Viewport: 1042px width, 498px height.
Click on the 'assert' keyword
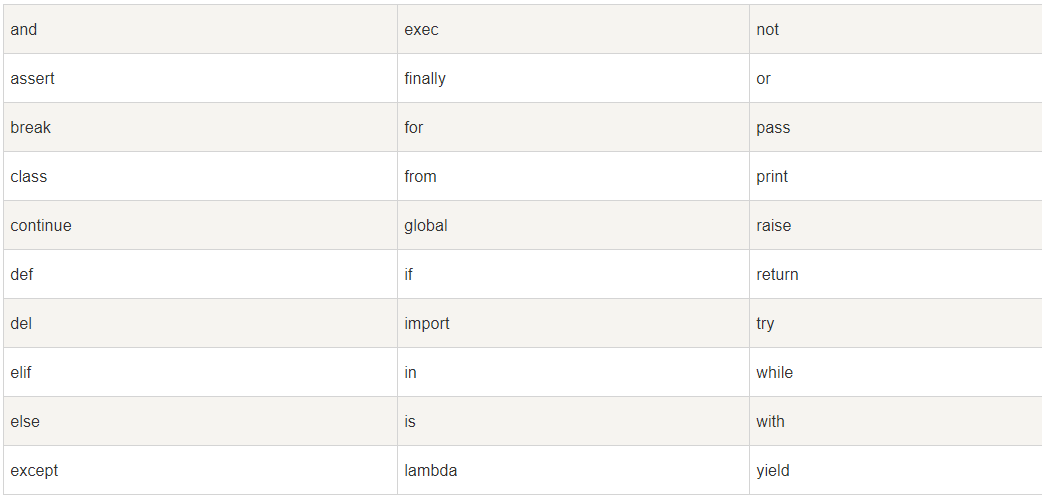pos(33,79)
